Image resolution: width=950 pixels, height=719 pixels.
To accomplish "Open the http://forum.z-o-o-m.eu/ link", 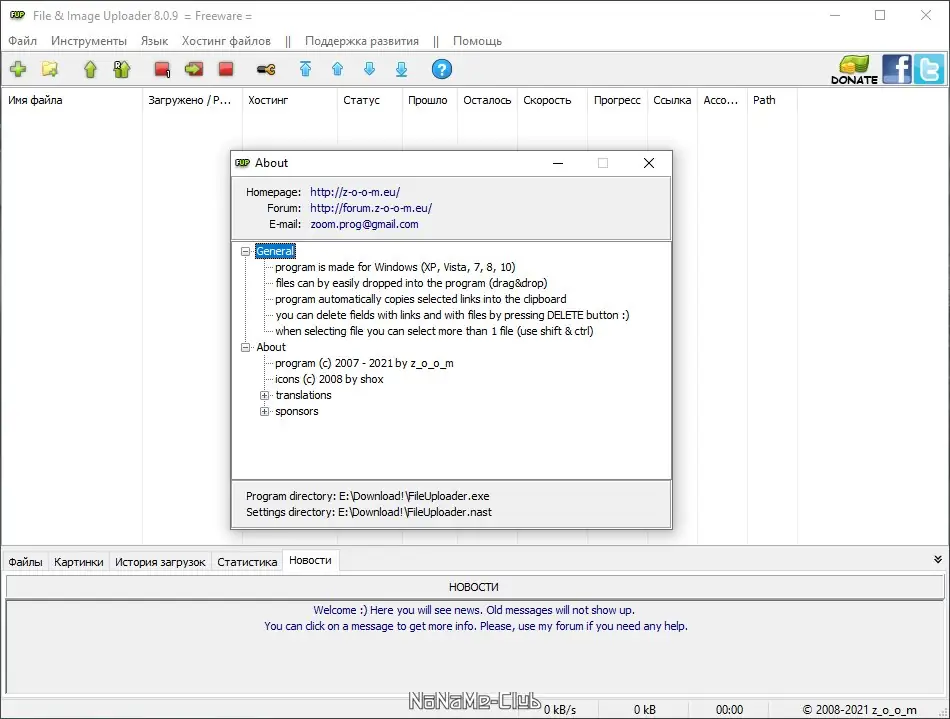I will point(370,208).
